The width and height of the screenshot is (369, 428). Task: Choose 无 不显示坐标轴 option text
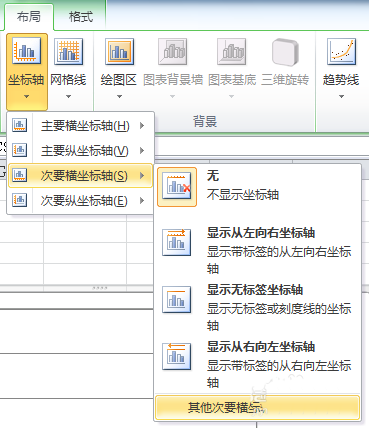click(243, 185)
